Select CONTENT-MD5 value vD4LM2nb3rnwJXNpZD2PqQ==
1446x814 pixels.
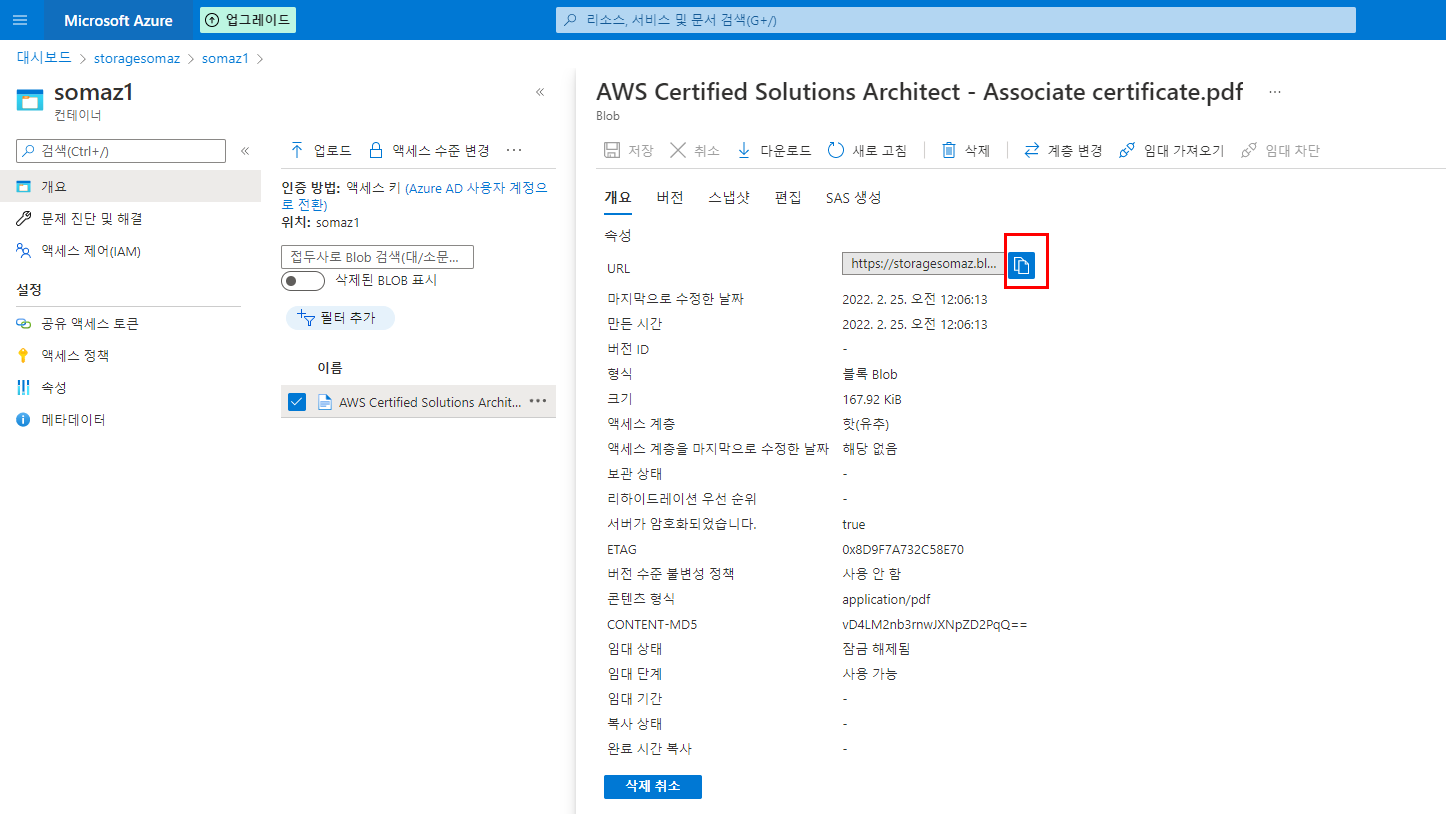[935, 625]
